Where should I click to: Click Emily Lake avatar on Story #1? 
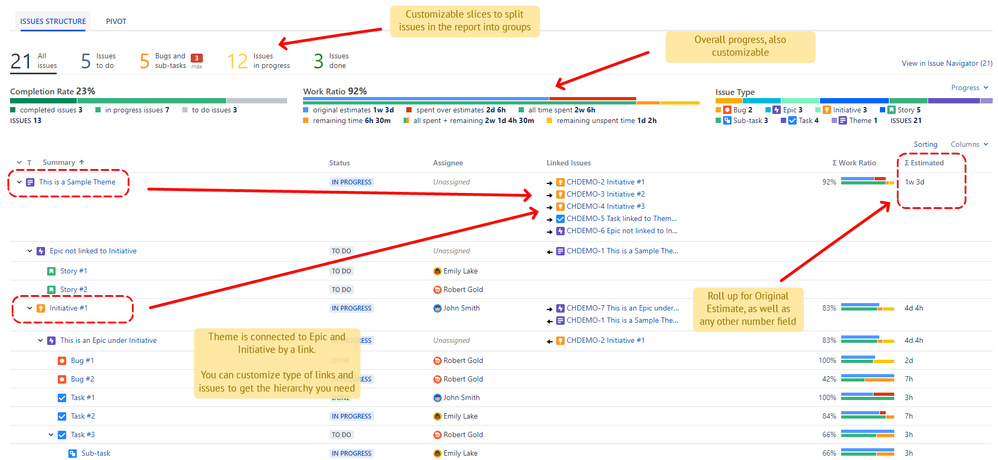pos(437,271)
